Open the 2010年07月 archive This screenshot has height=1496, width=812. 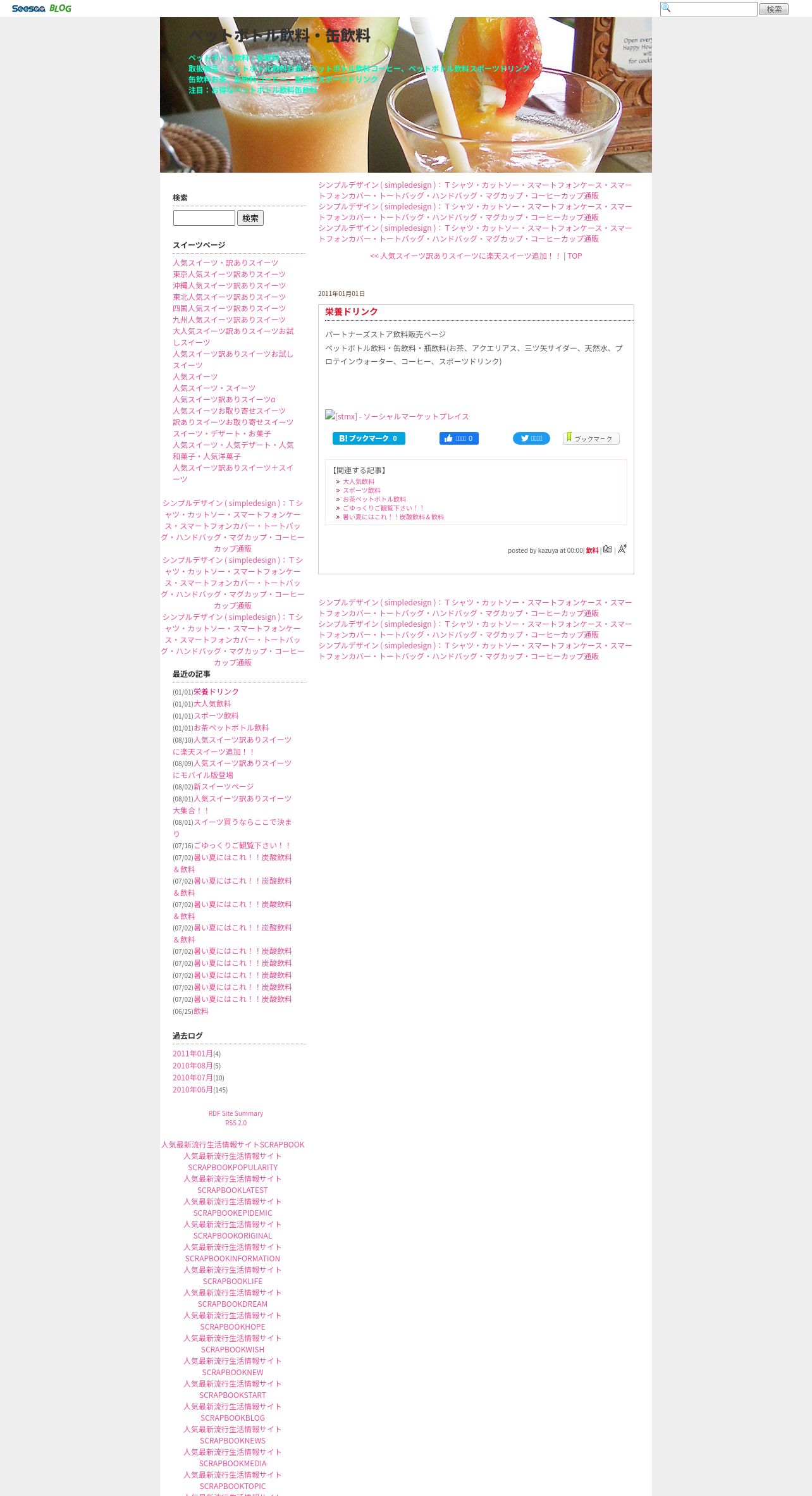coord(193,1078)
